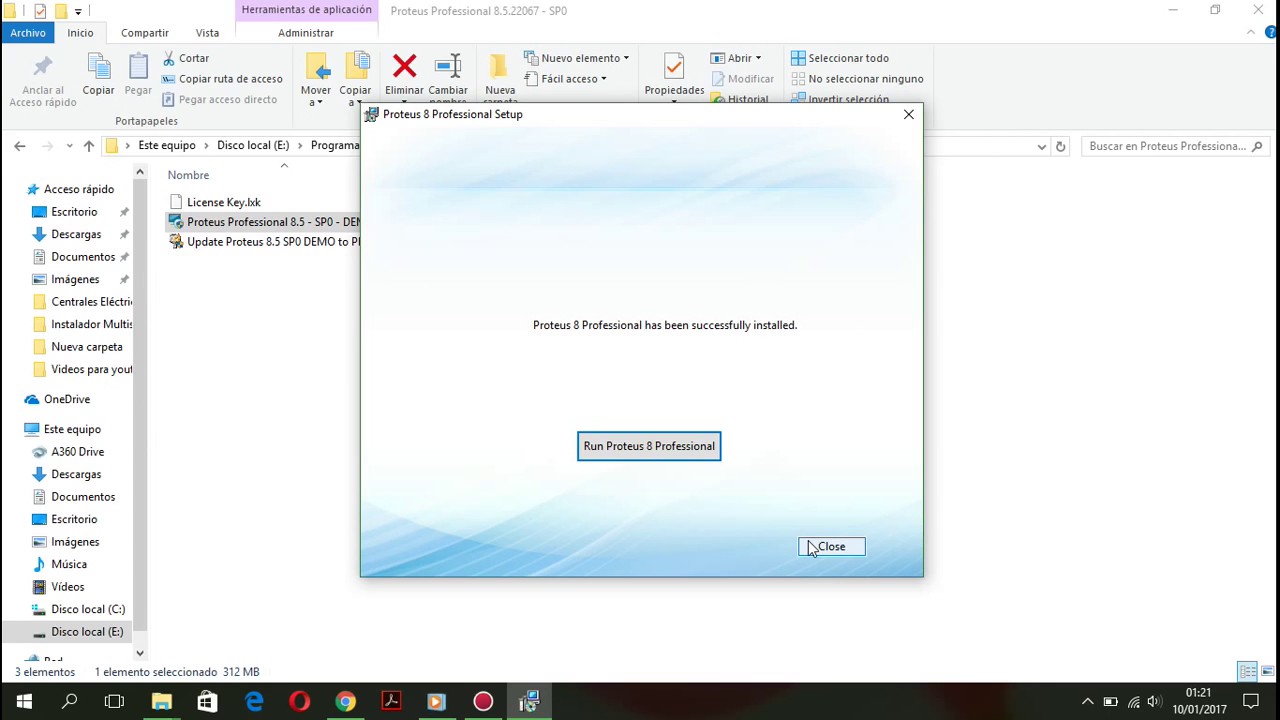This screenshot has width=1280, height=720.
Task: Open pinned Descargas under Acceso rápido
Action: point(76,234)
